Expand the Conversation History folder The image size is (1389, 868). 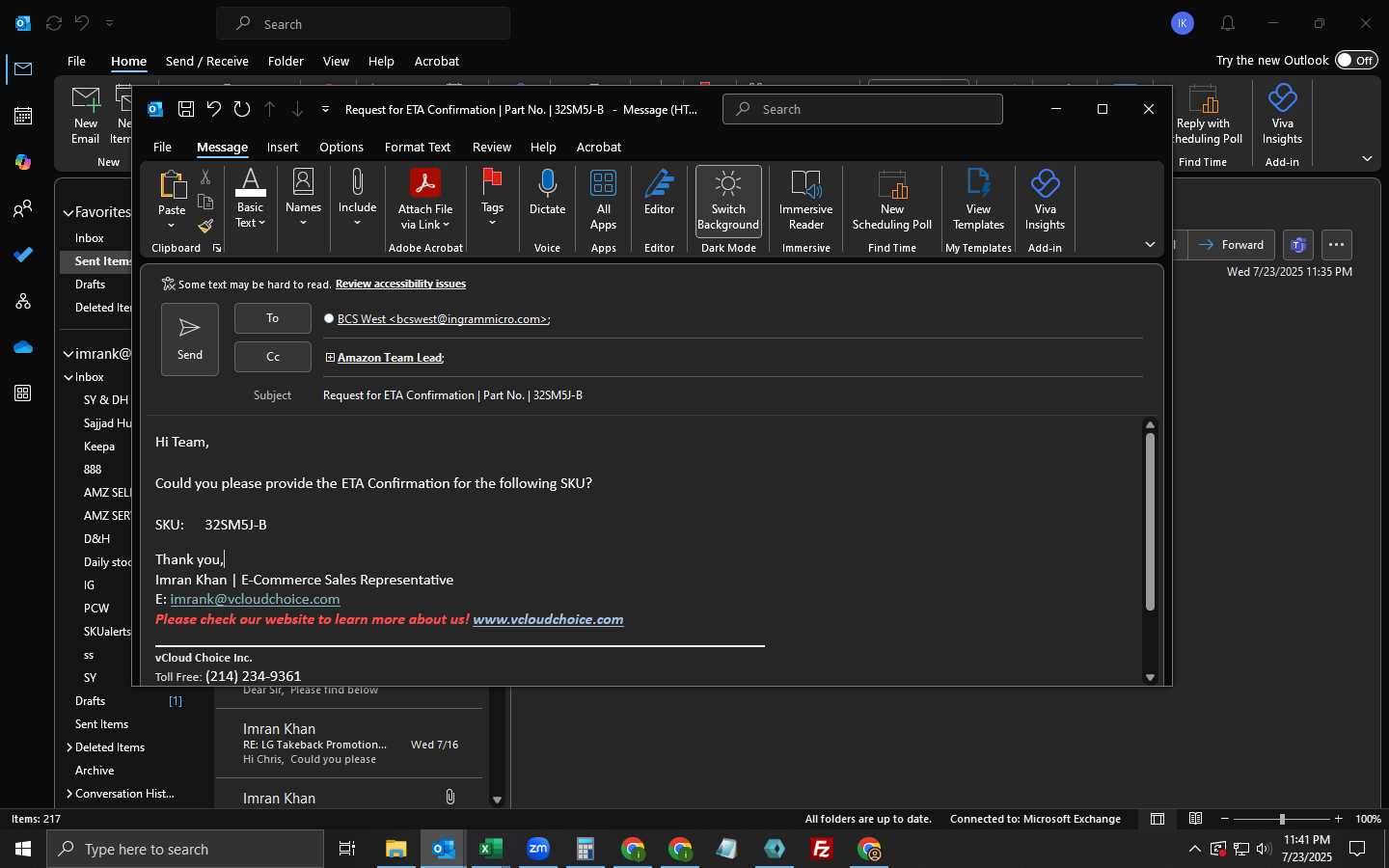click(x=69, y=794)
